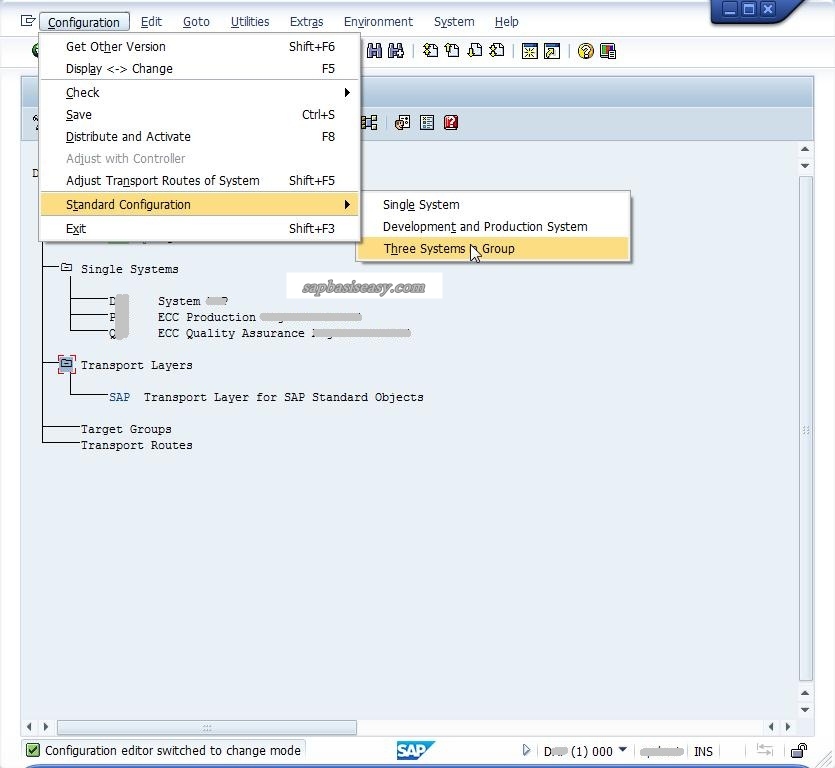The width and height of the screenshot is (835, 768).
Task: Click the hierarchy tree display icon
Action: (x=369, y=123)
